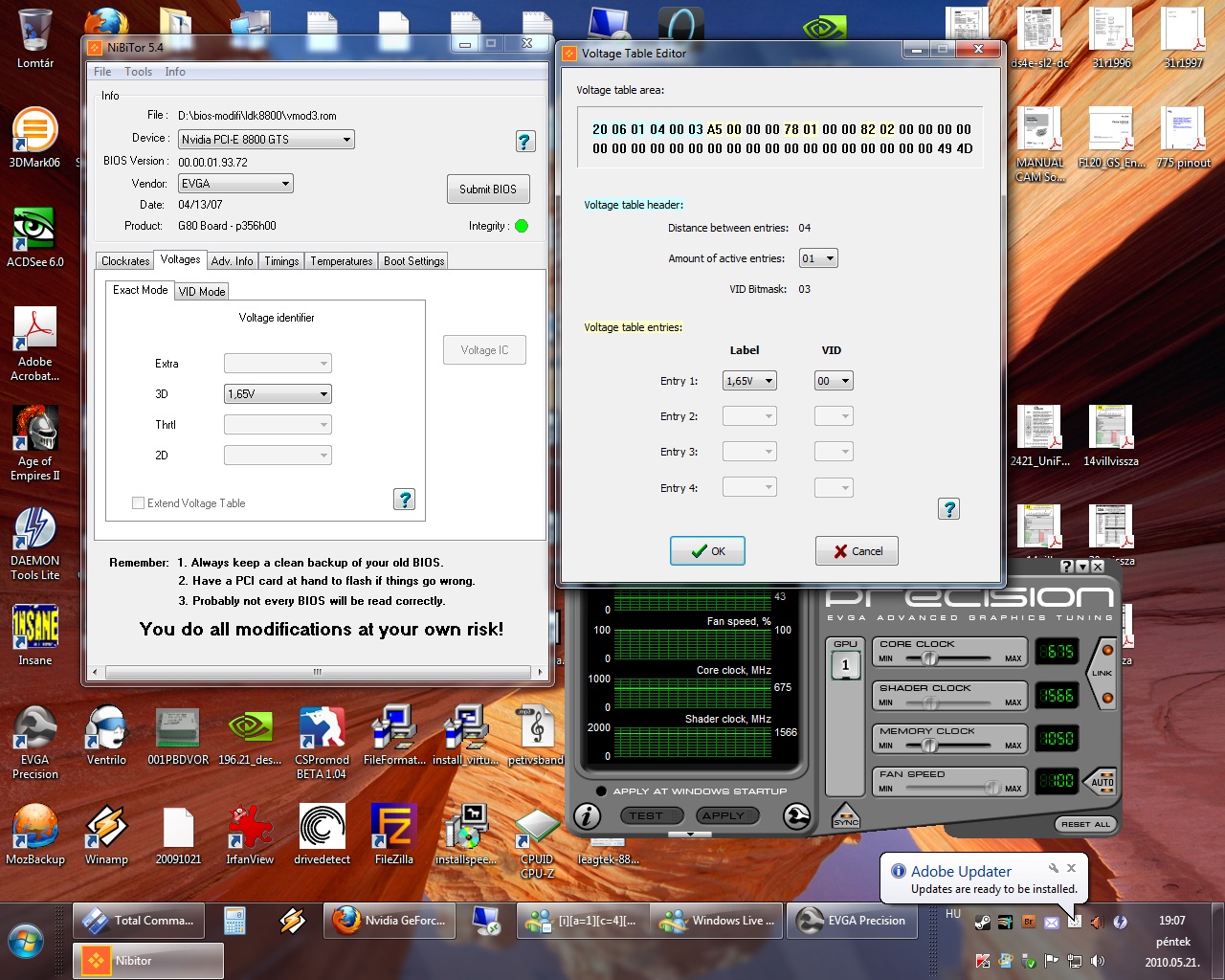The image size is (1225, 980).
Task: Click the help icon in Voltage Table Editor
Action: tap(948, 509)
